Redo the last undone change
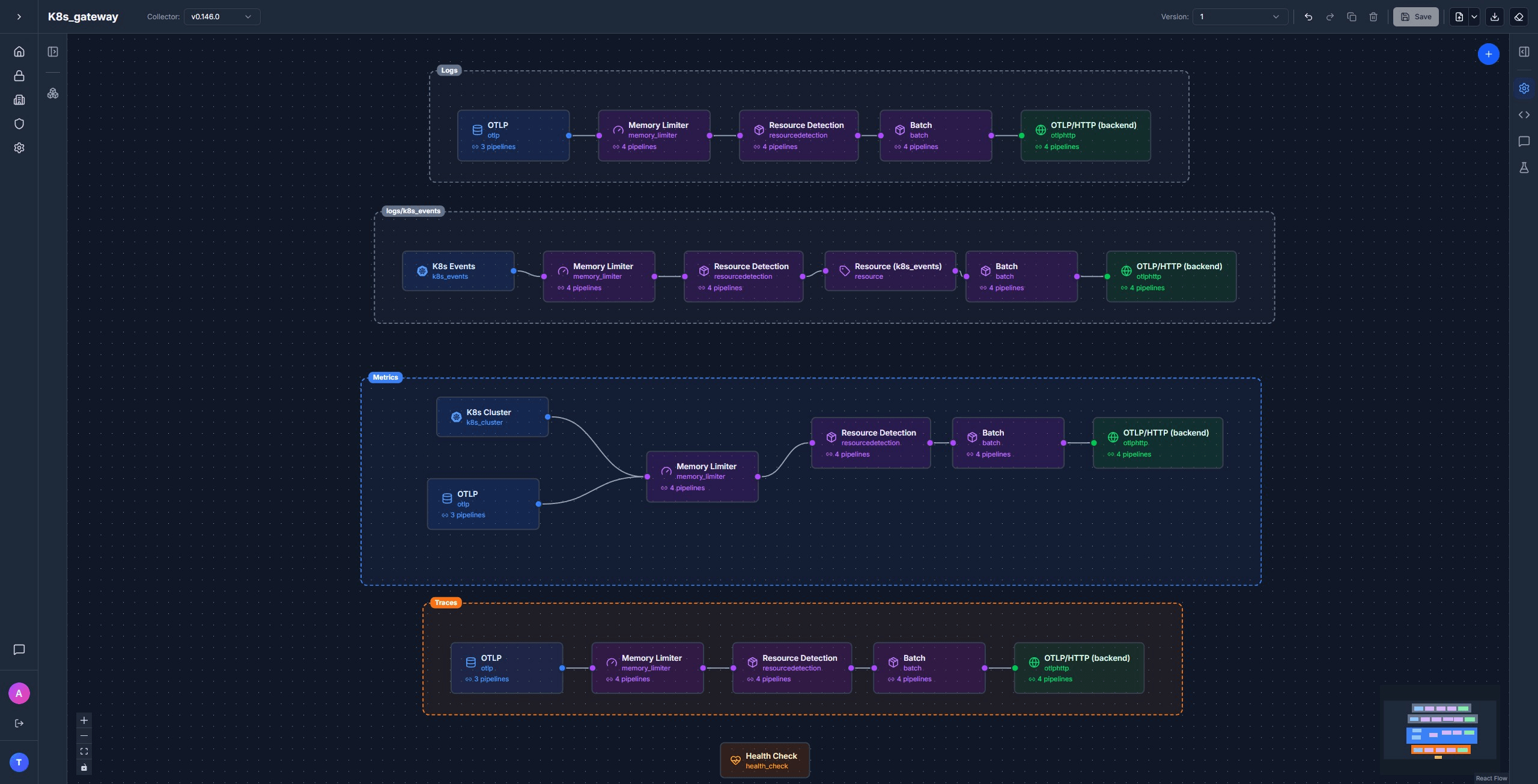Image resolution: width=1538 pixels, height=784 pixels. click(x=1330, y=17)
